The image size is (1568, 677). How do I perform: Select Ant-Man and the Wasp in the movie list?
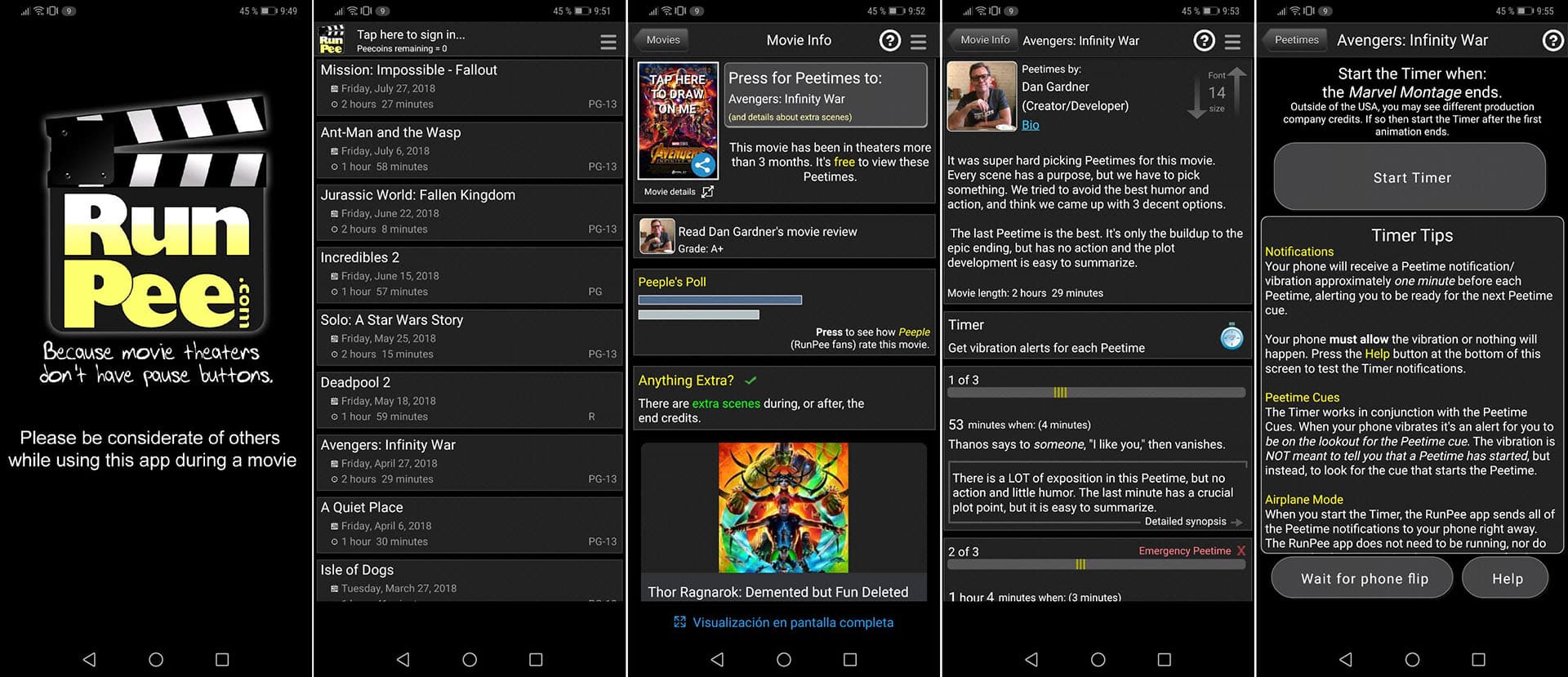(x=469, y=149)
